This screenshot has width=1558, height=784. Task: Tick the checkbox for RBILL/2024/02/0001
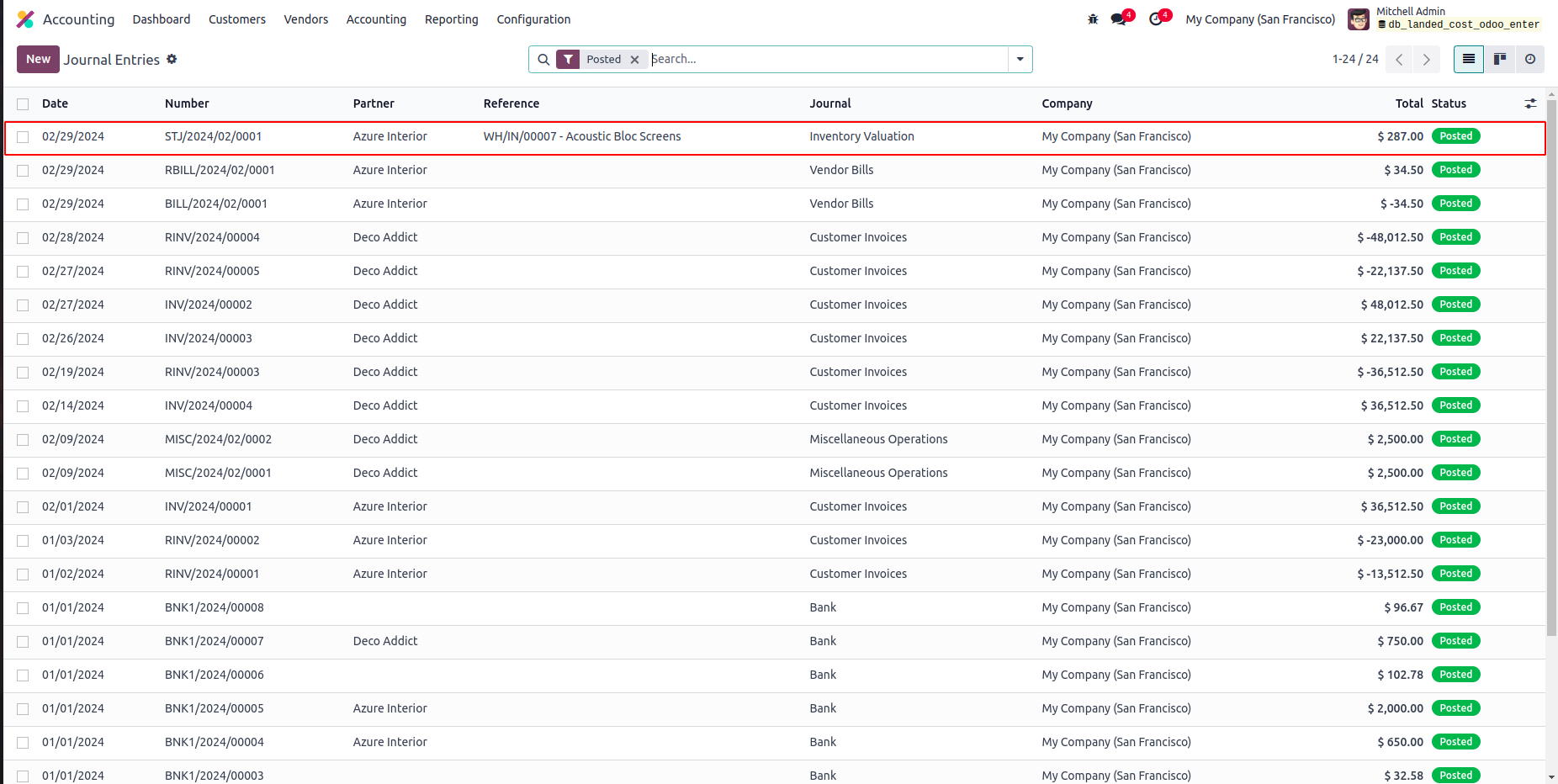pos(23,171)
